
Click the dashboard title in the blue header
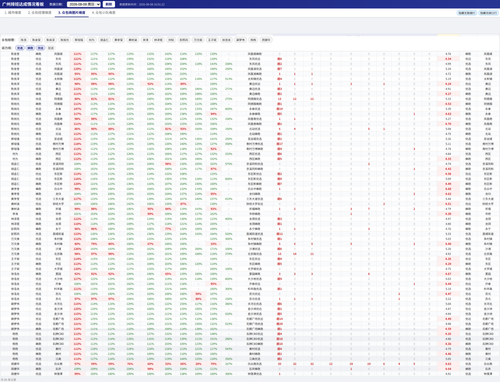23,4
